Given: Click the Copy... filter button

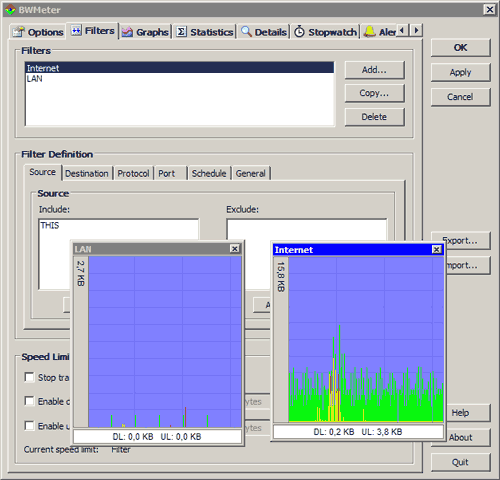Looking at the screenshot, I should coord(374,93).
